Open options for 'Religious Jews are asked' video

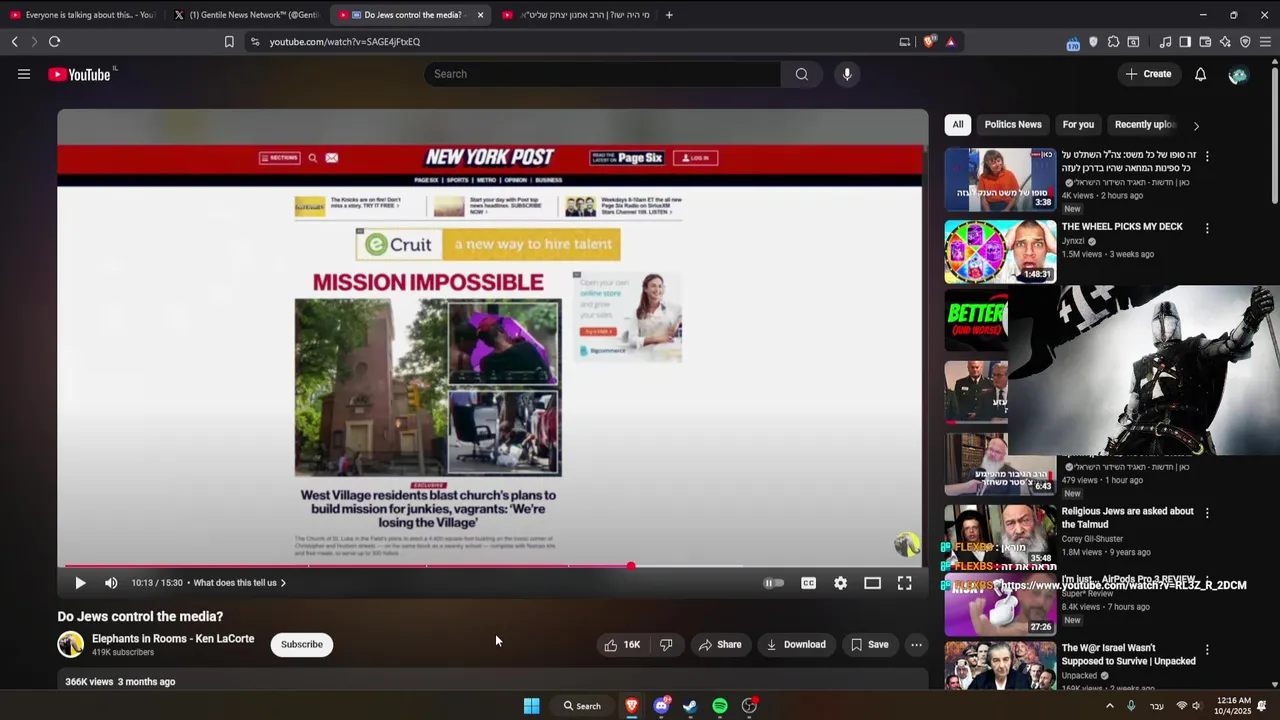coord(1207,513)
